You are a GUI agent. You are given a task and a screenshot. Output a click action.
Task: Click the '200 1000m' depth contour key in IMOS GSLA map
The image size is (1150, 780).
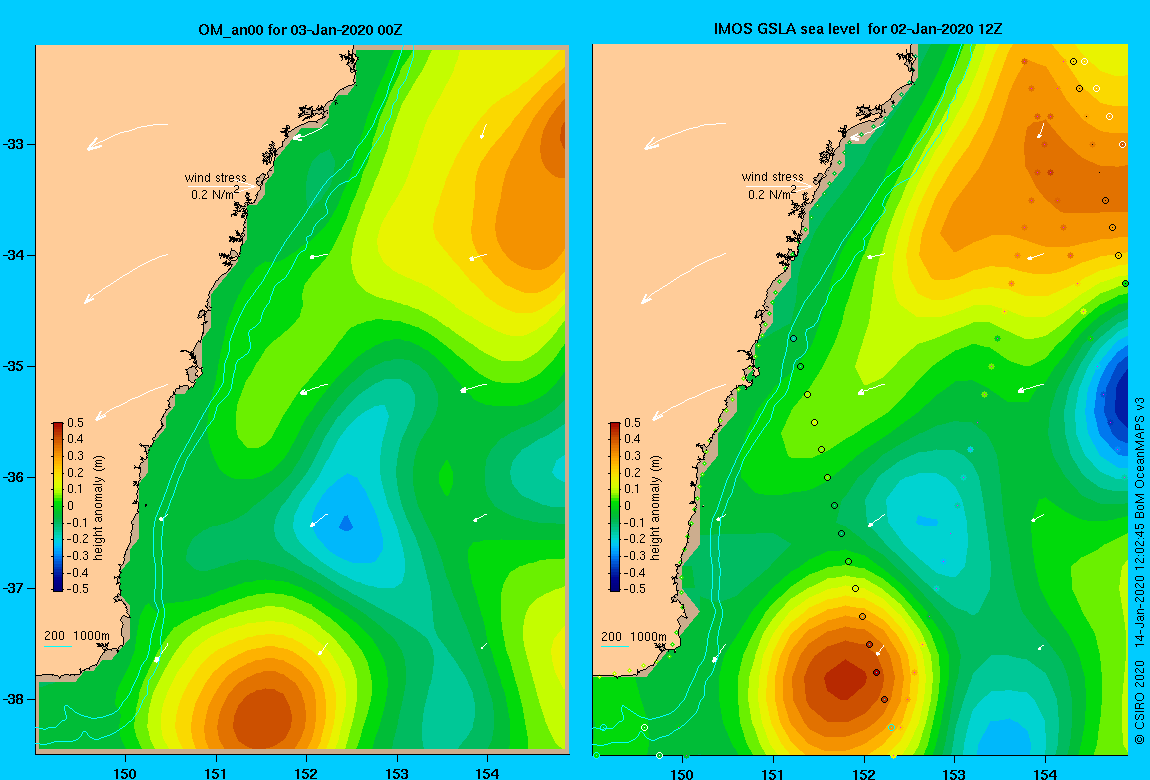click(x=634, y=636)
